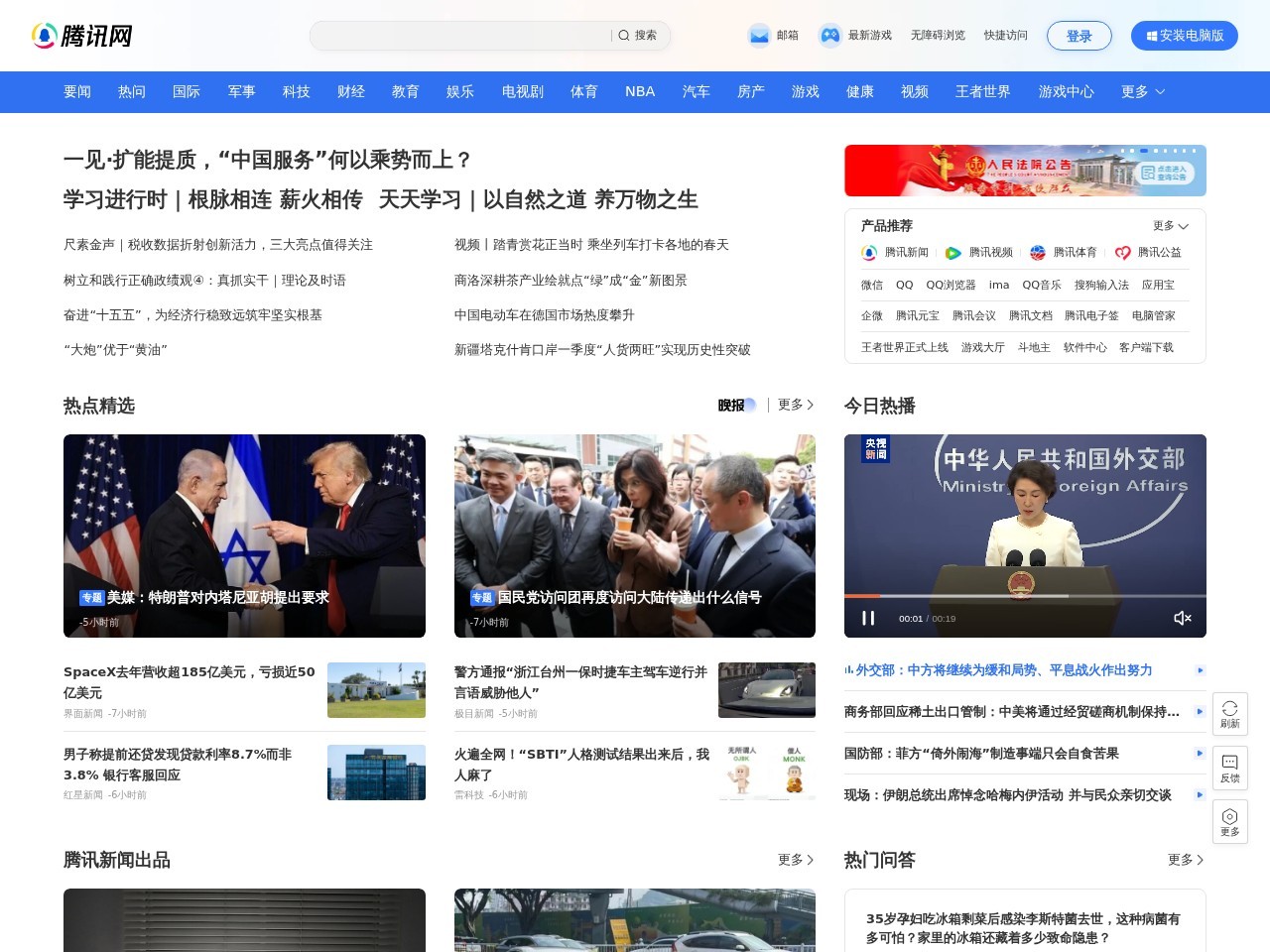Mute the Foreign Ministry video sound
The width and height of the screenshot is (1270, 952).
(x=1183, y=618)
